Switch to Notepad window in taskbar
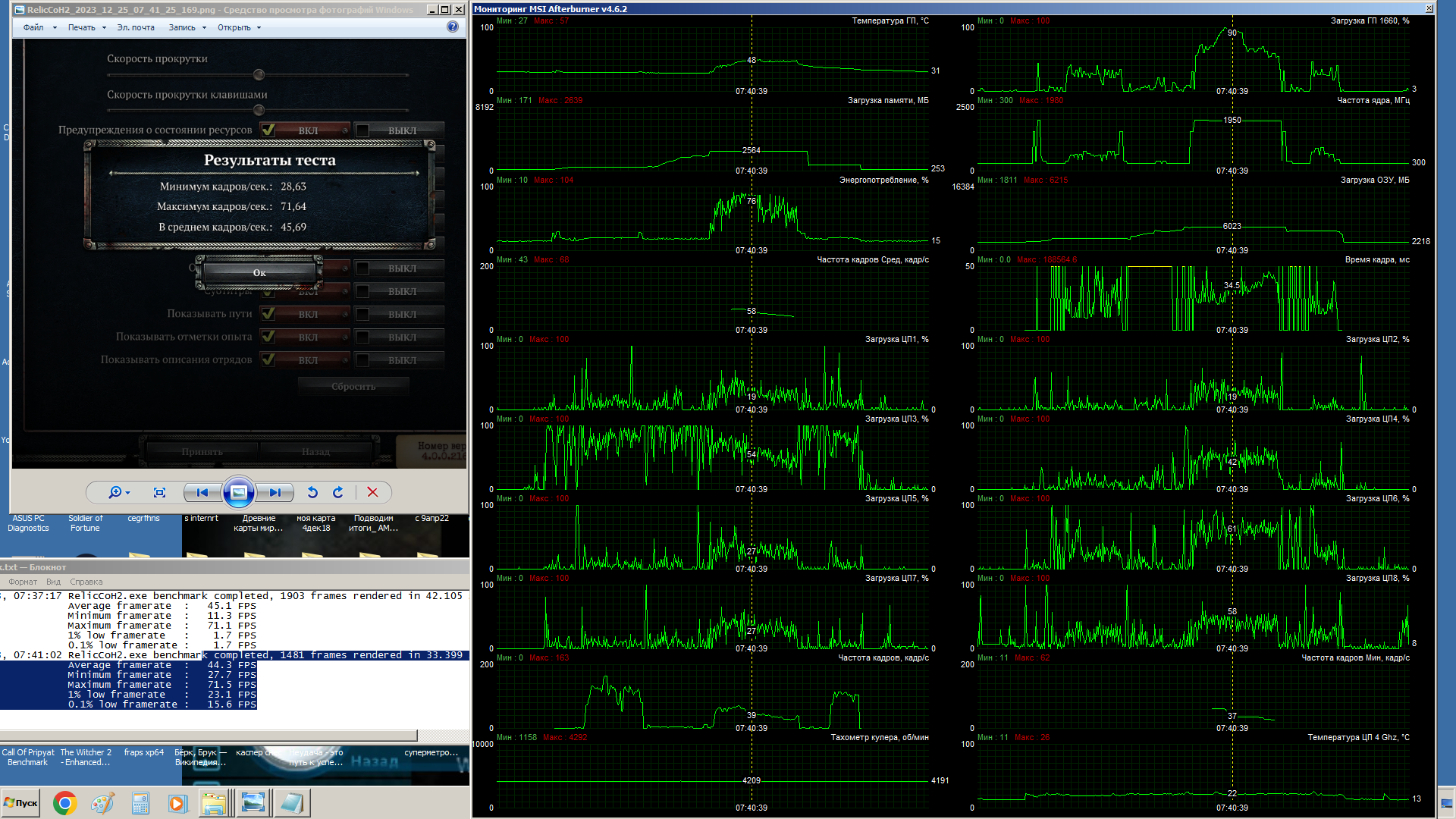 pos(291,802)
